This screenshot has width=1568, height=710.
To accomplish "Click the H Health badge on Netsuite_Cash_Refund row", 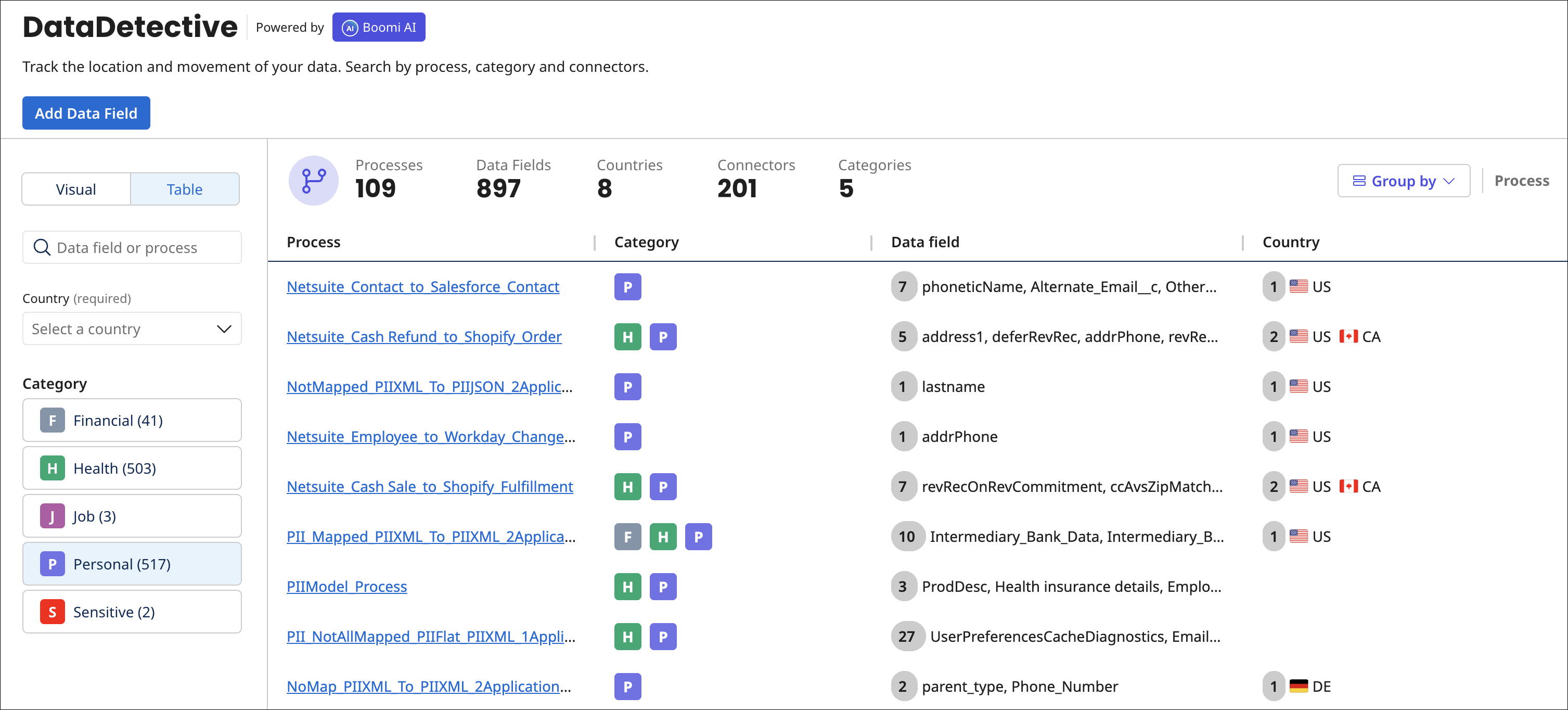I will click(x=627, y=336).
